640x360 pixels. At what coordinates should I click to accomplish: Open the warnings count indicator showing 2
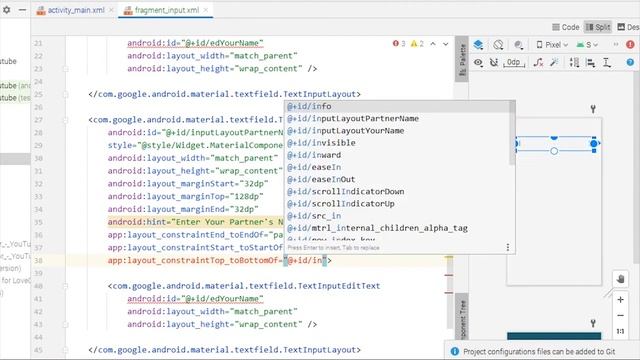point(417,44)
